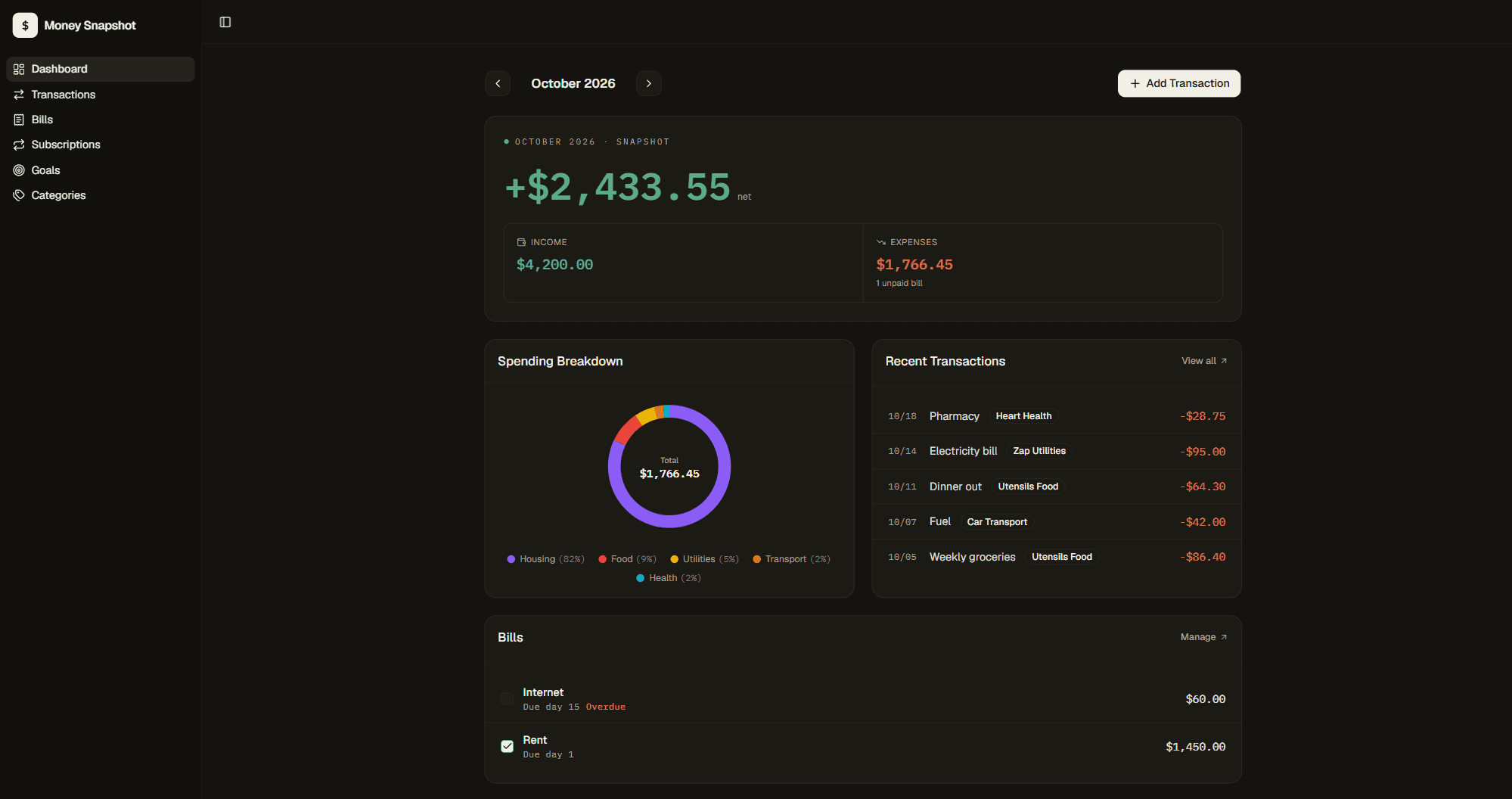
Task: Click the Bills document icon in sidebar
Action: 19,120
